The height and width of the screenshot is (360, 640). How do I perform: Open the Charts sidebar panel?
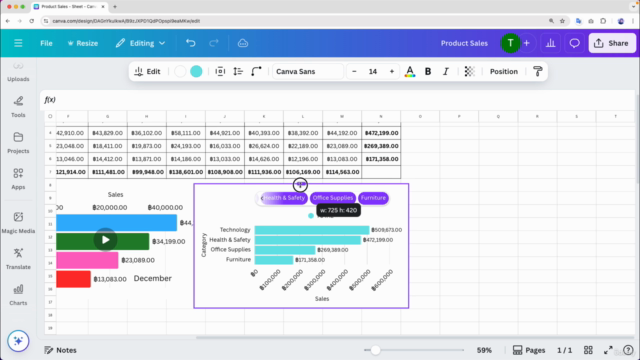coord(18,295)
